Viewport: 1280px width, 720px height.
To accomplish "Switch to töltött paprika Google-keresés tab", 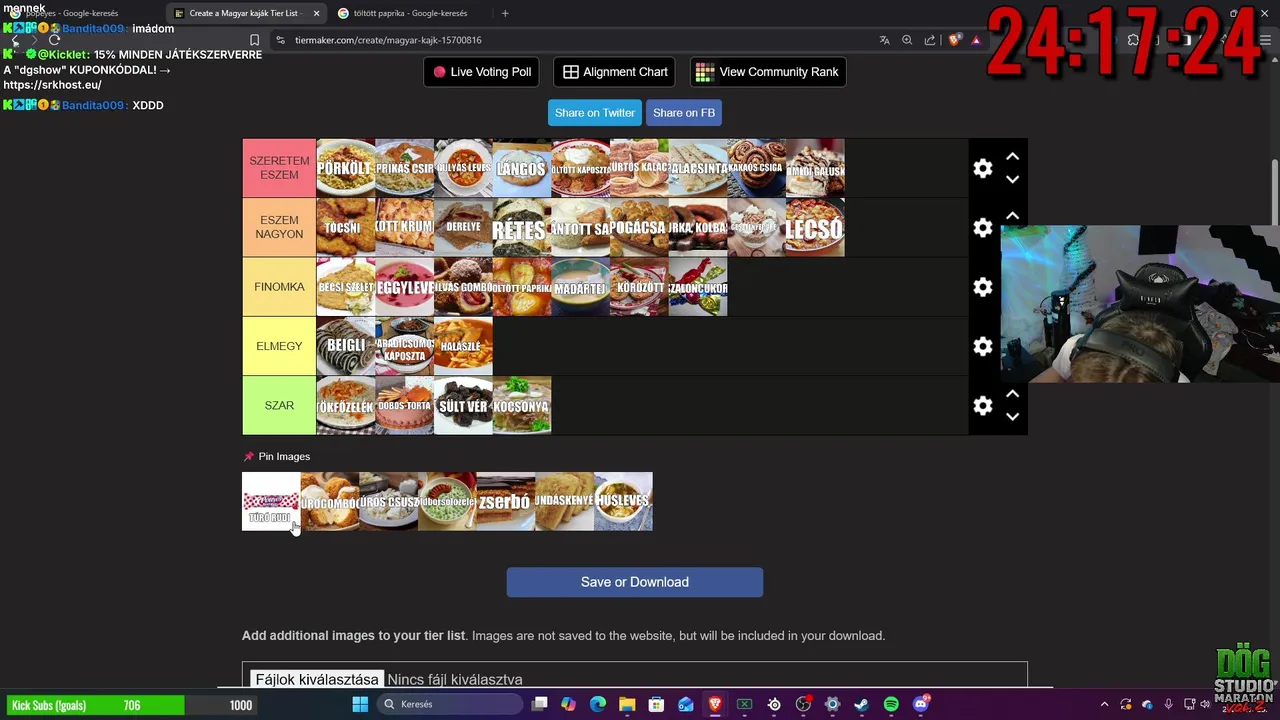I will pyautogui.click(x=410, y=13).
